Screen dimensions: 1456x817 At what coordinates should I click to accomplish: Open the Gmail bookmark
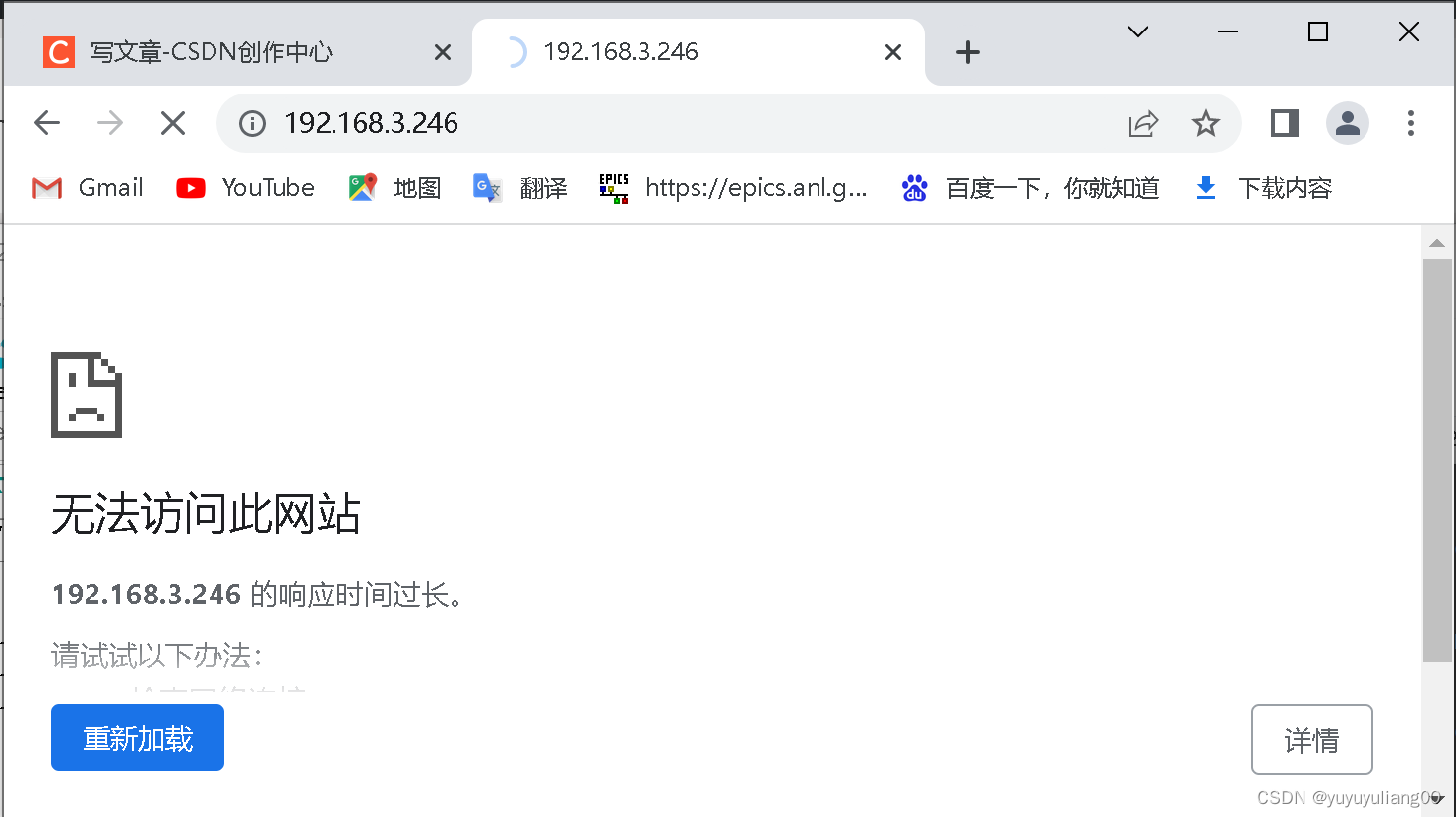click(88, 188)
